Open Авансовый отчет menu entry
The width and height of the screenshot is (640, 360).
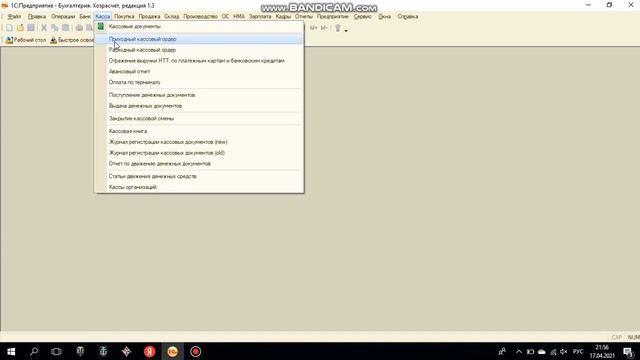[199, 71]
